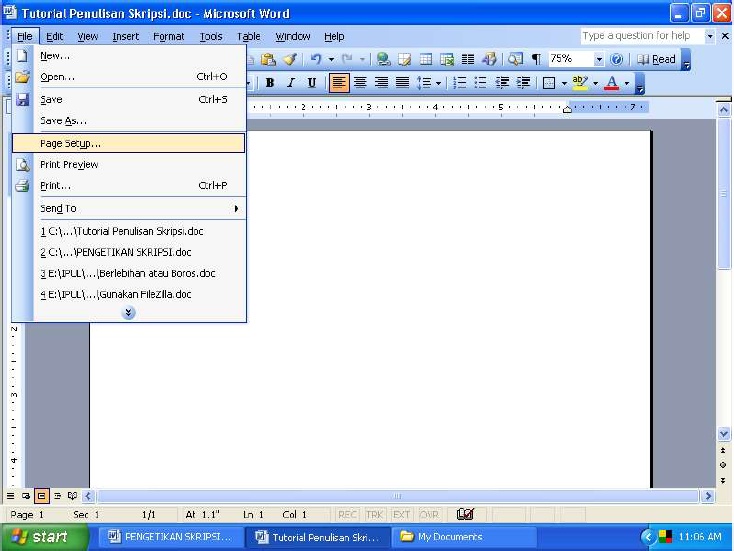Click the Outside Border icon
This screenshot has height=551, width=734.
549,83
